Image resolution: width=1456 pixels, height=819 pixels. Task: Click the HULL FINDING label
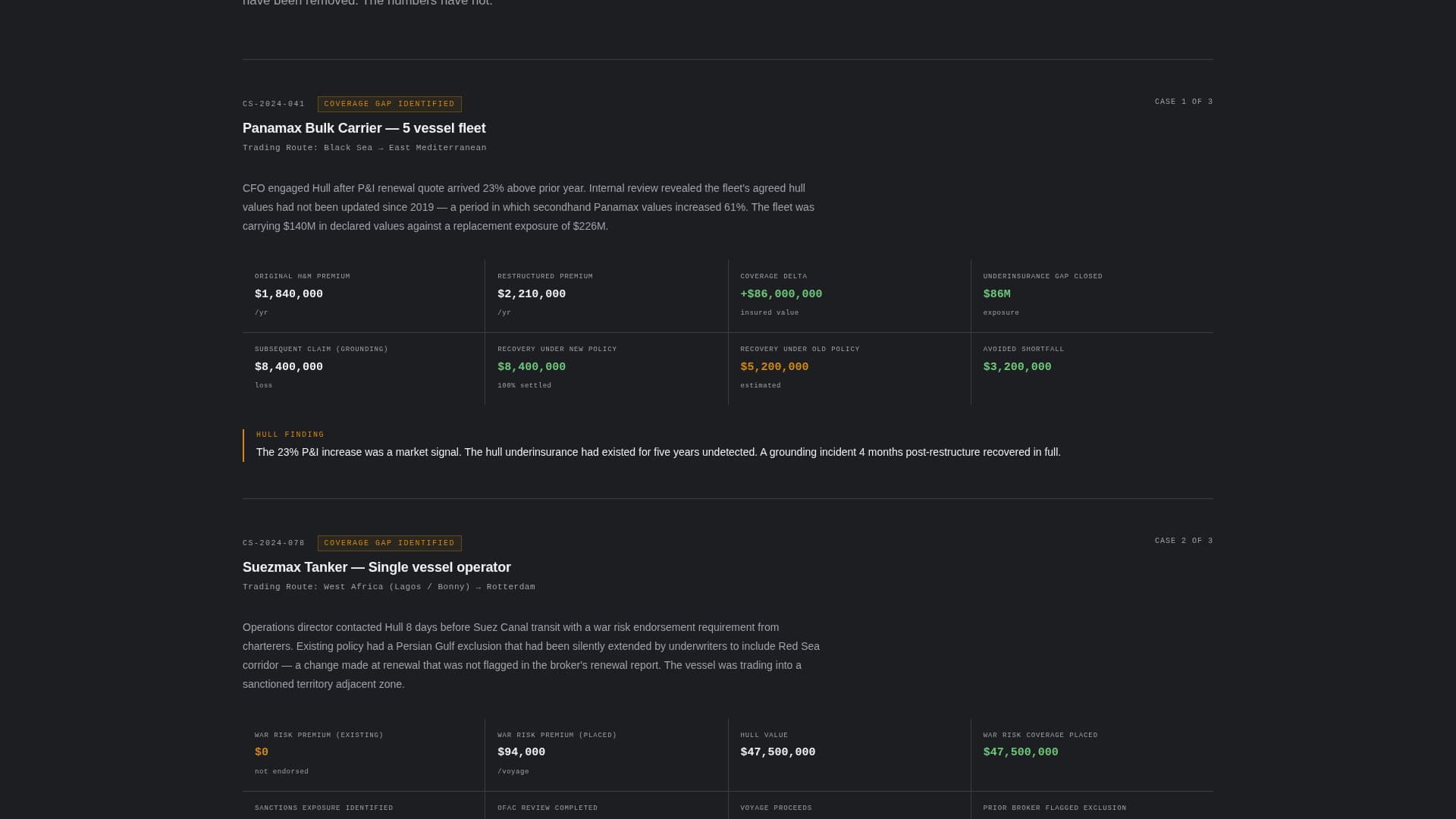click(290, 435)
